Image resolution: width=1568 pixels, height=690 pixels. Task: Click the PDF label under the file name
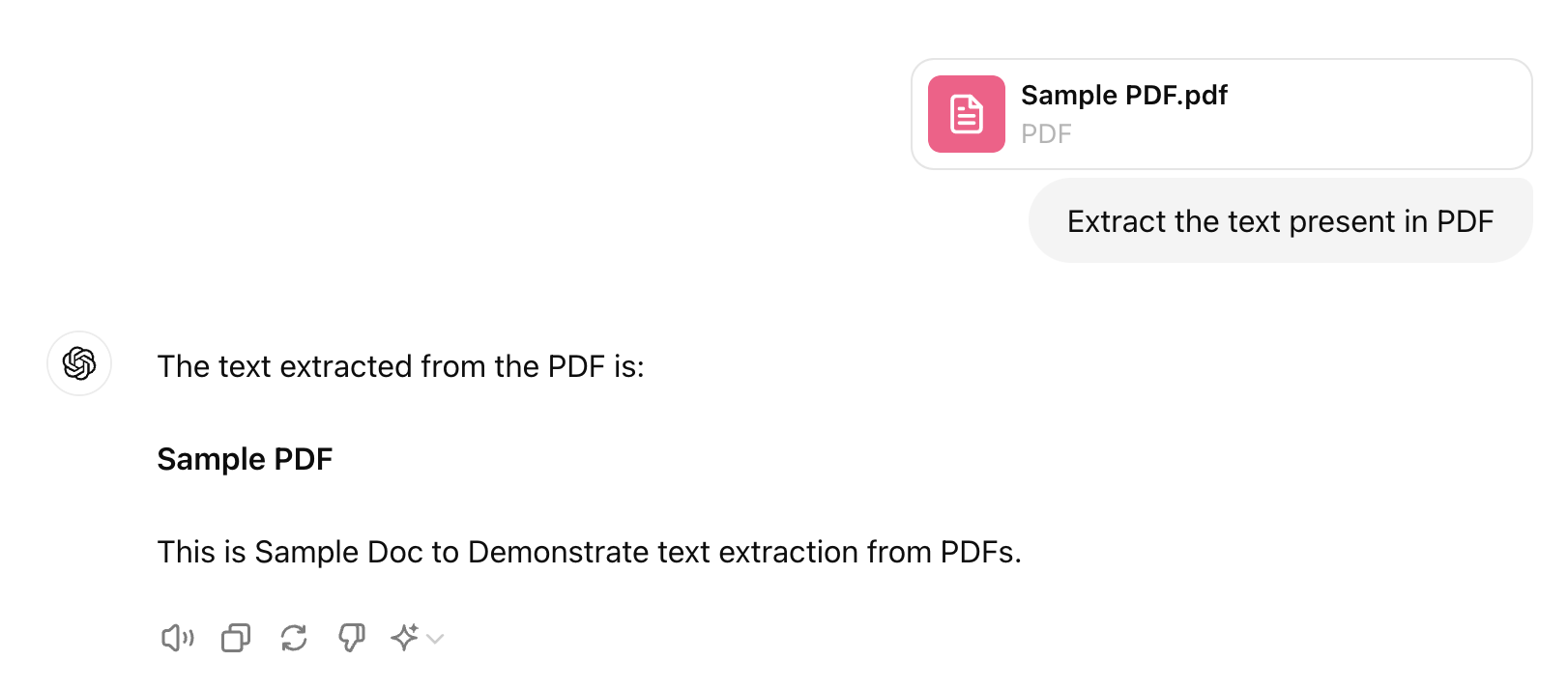point(1047,133)
